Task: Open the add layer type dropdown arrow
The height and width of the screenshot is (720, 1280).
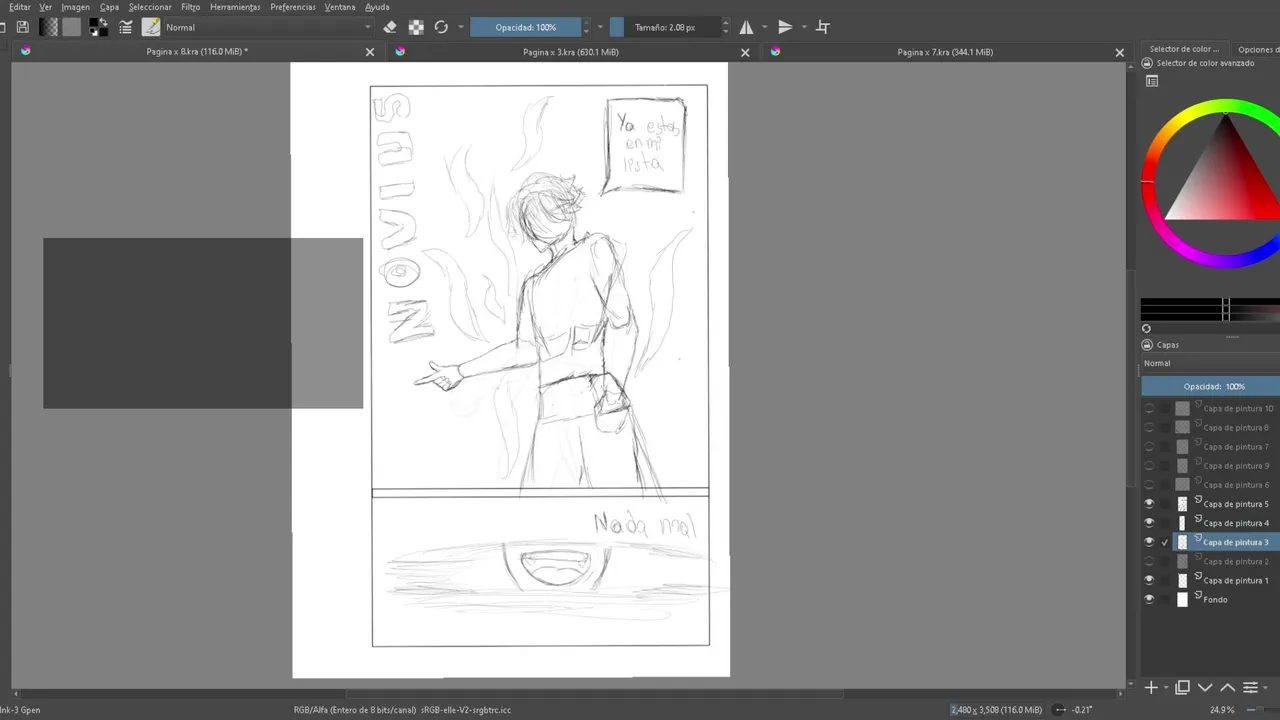Action: 1164,688
